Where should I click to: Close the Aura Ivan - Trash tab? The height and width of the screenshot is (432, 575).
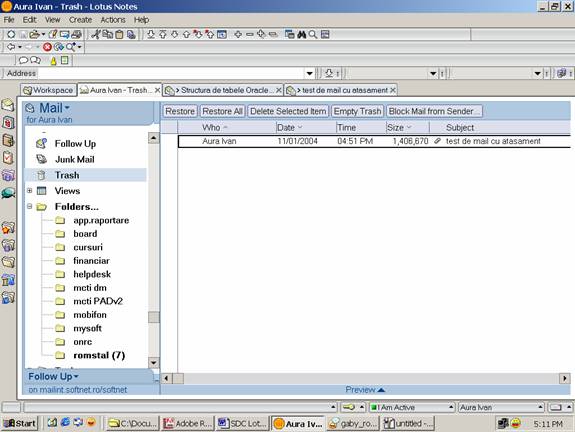pos(157,90)
